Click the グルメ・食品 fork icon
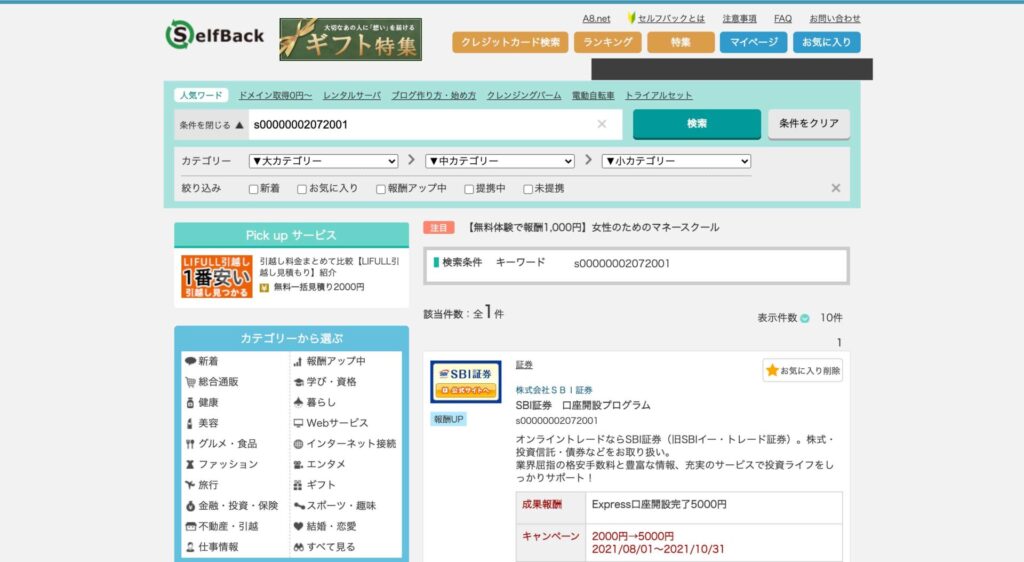The image size is (1024, 562). coord(190,444)
